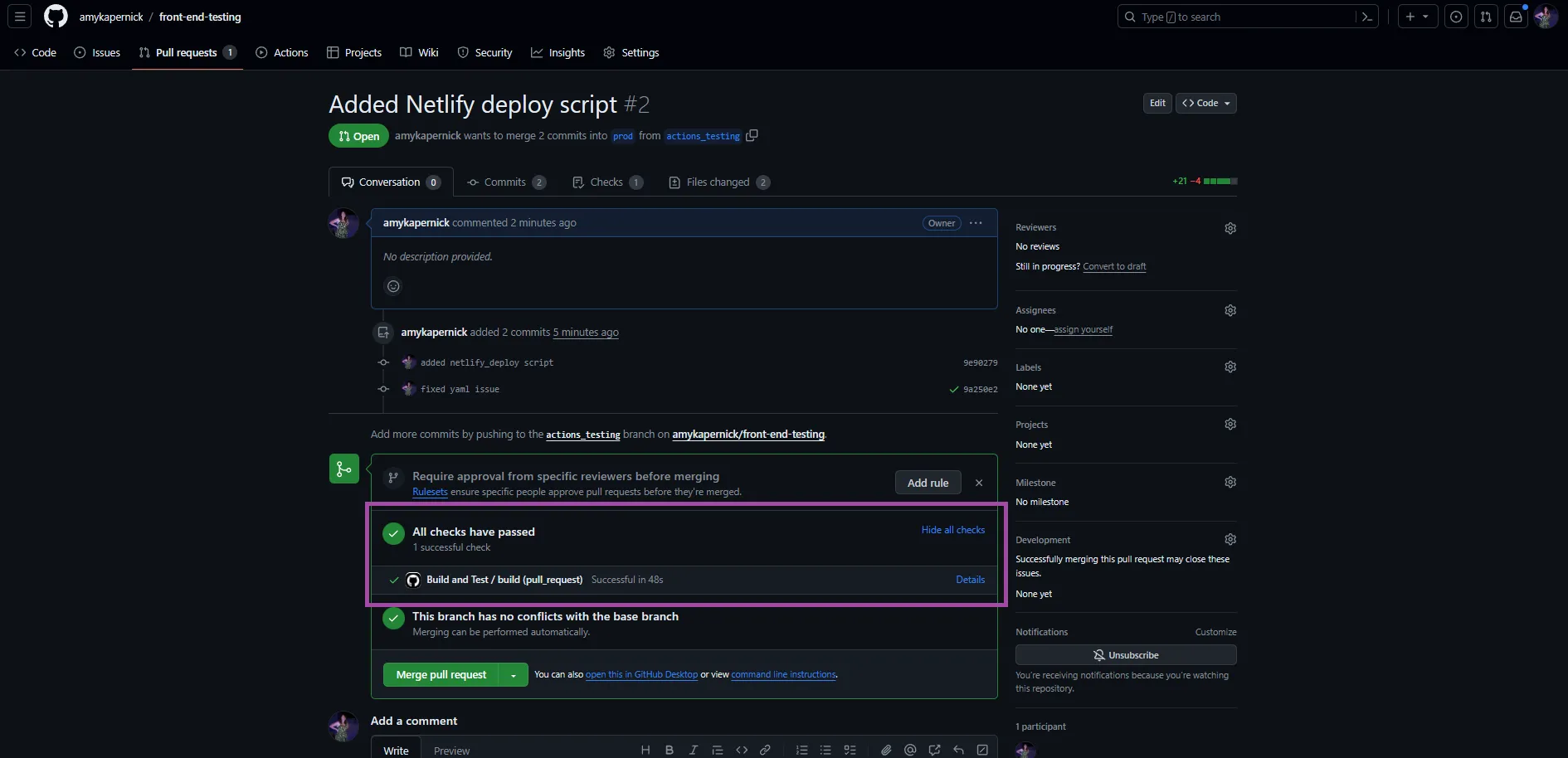Screen dimensions: 1568x758
Task: Open the GitHub homepage logo
Action: point(56,17)
